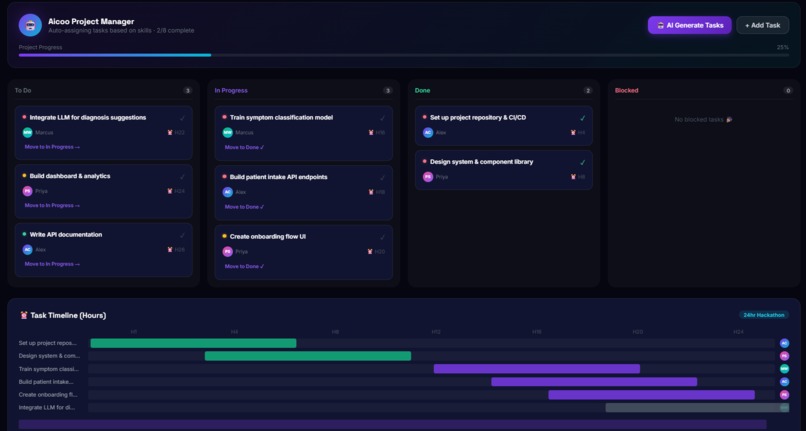
Task: Uncheck 'Set up project repository & CI/CD' checkmark
Action: (582, 118)
